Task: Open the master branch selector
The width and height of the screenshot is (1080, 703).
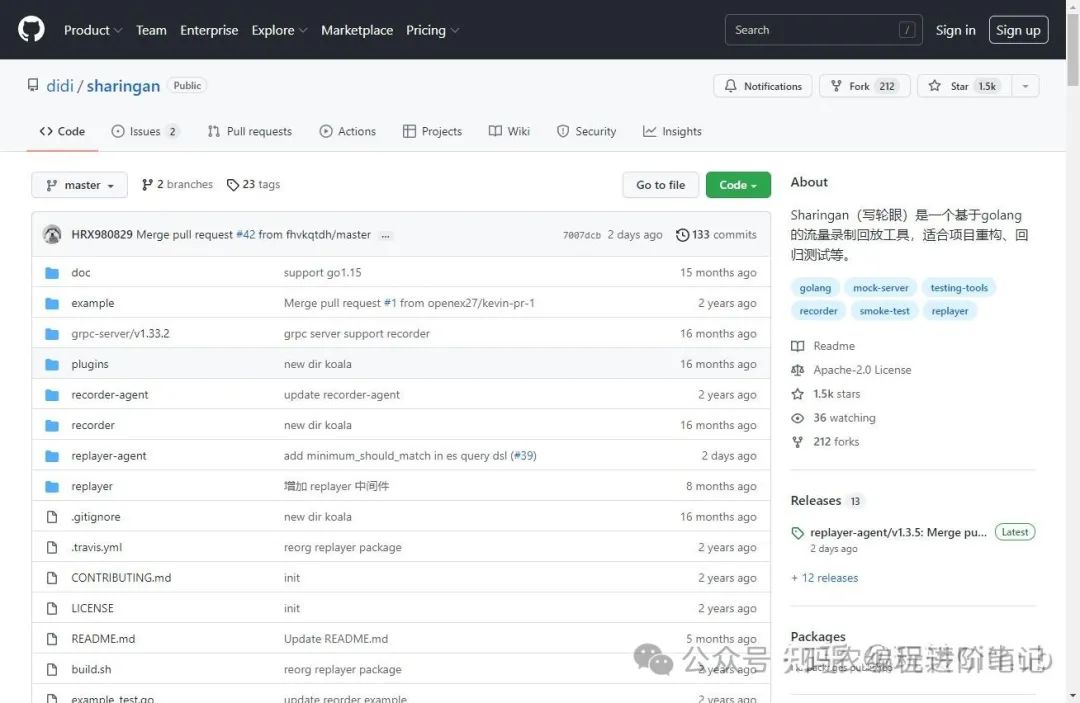Action: (x=79, y=185)
